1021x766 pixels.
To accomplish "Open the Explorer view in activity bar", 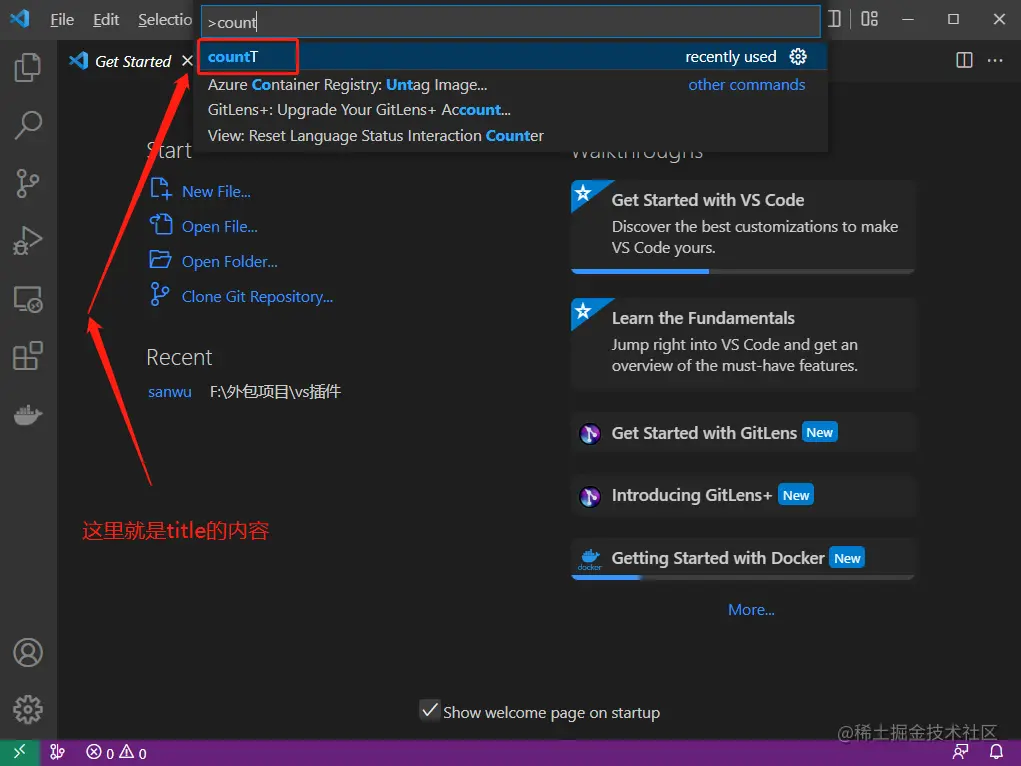I will point(28,67).
